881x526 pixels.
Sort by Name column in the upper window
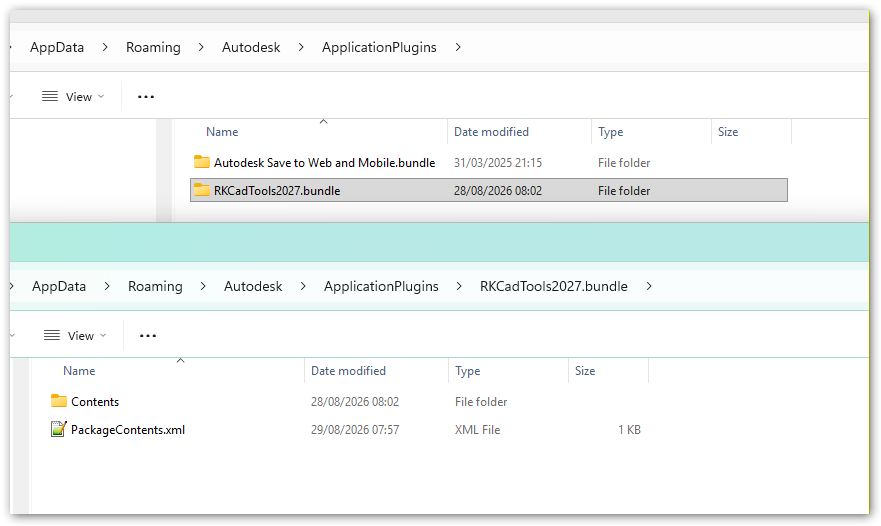pyautogui.click(x=222, y=132)
